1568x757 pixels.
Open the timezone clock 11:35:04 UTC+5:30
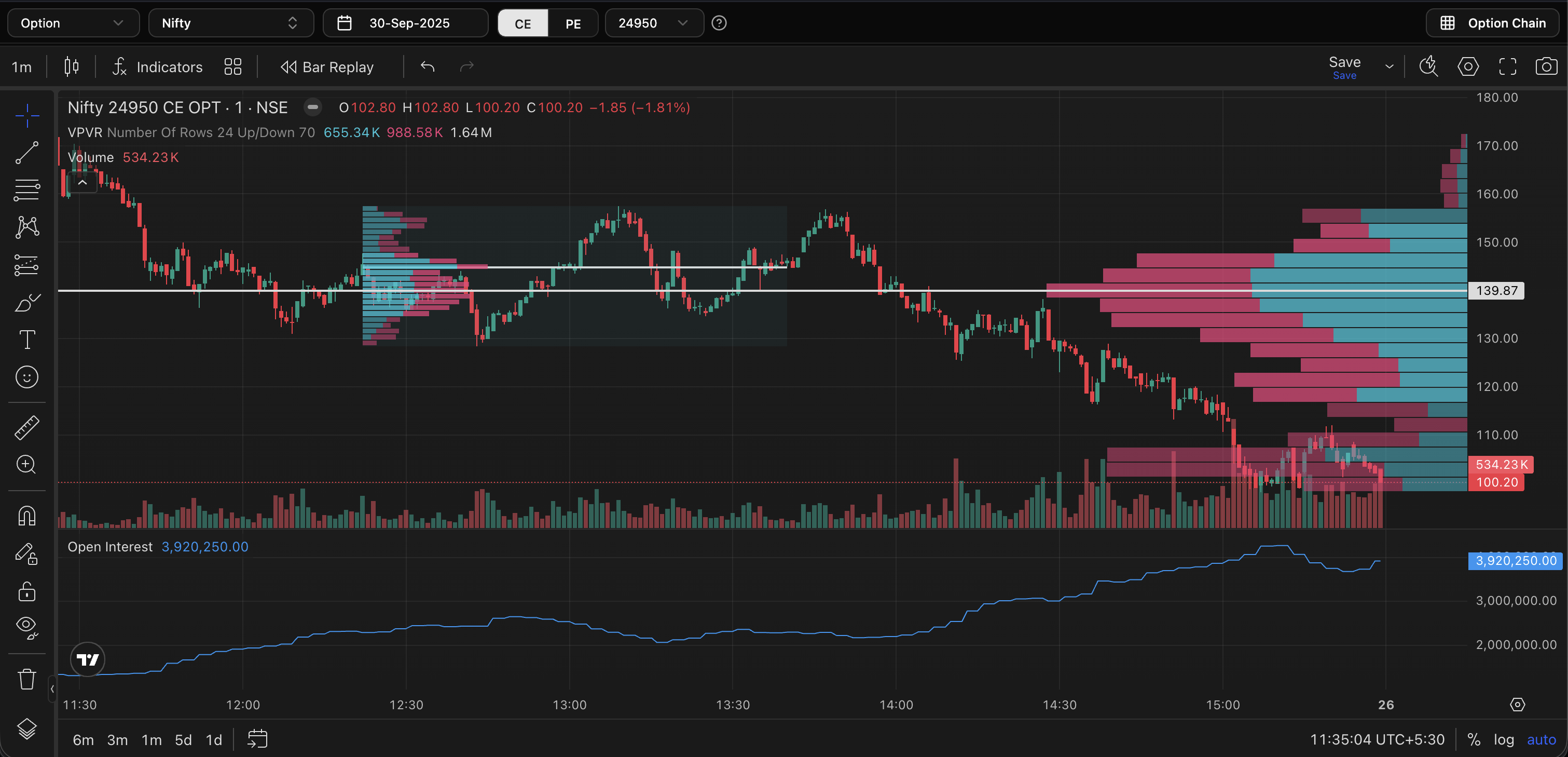1377,739
